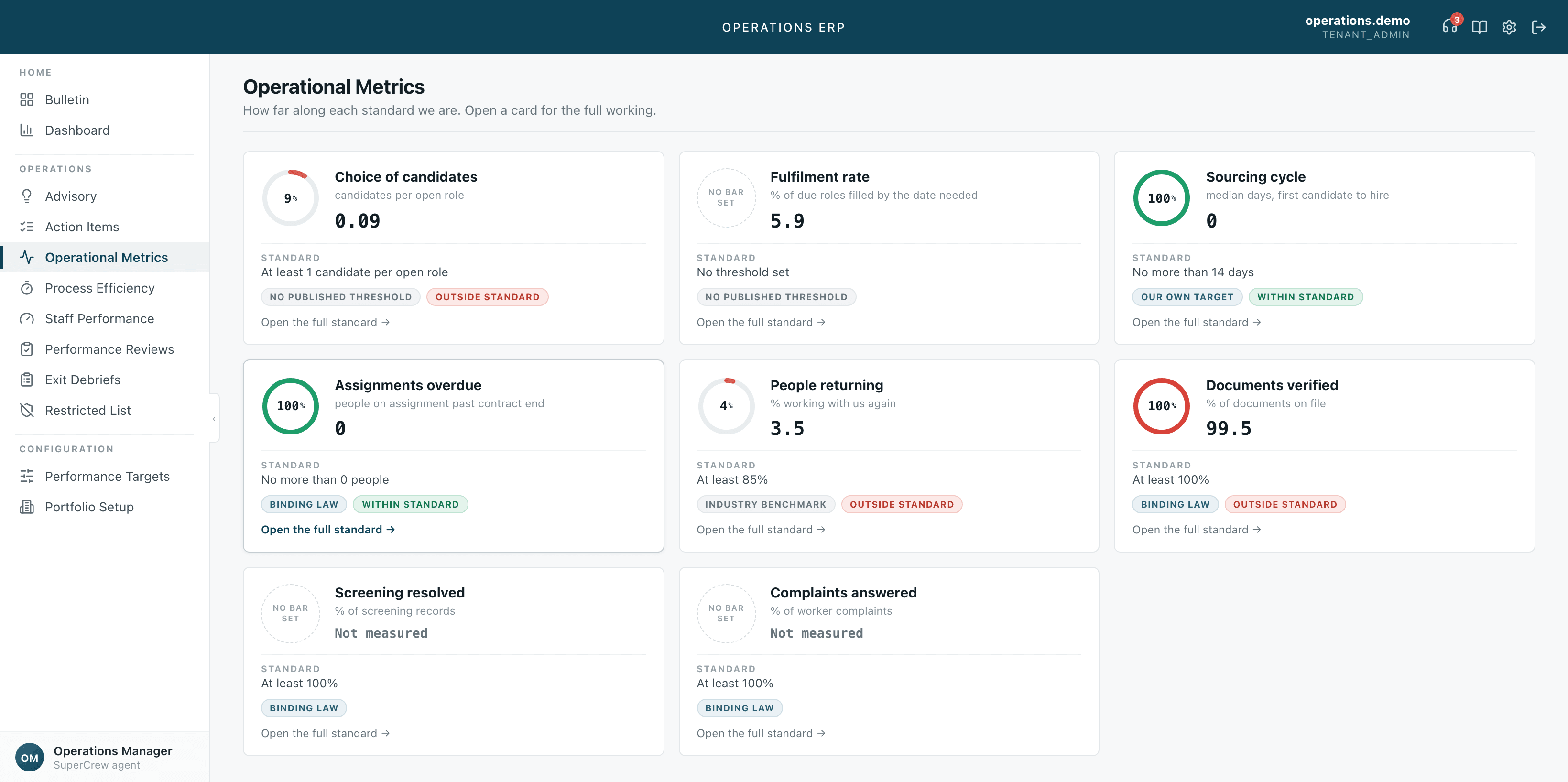Click the 9% Choice of candidates progress ring

tap(290, 198)
